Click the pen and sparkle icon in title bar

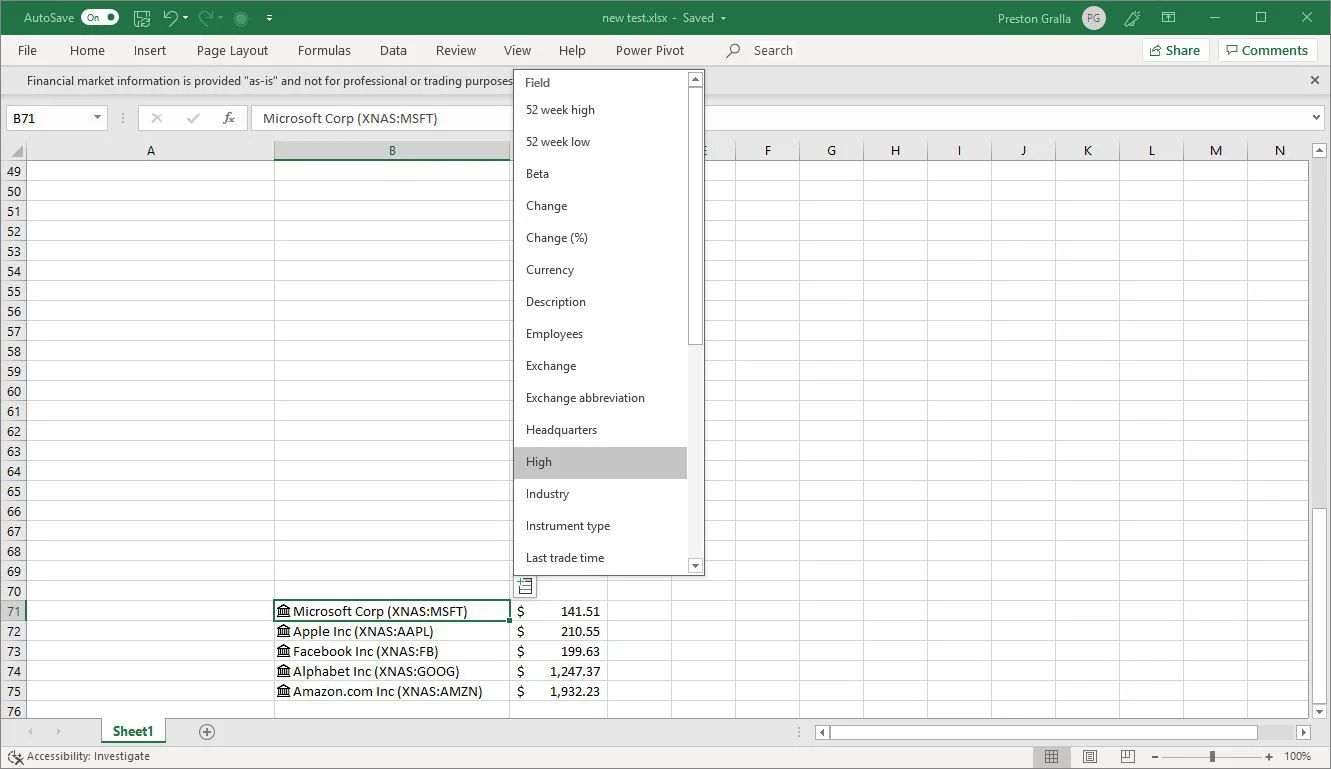(x=1132, y=18)
